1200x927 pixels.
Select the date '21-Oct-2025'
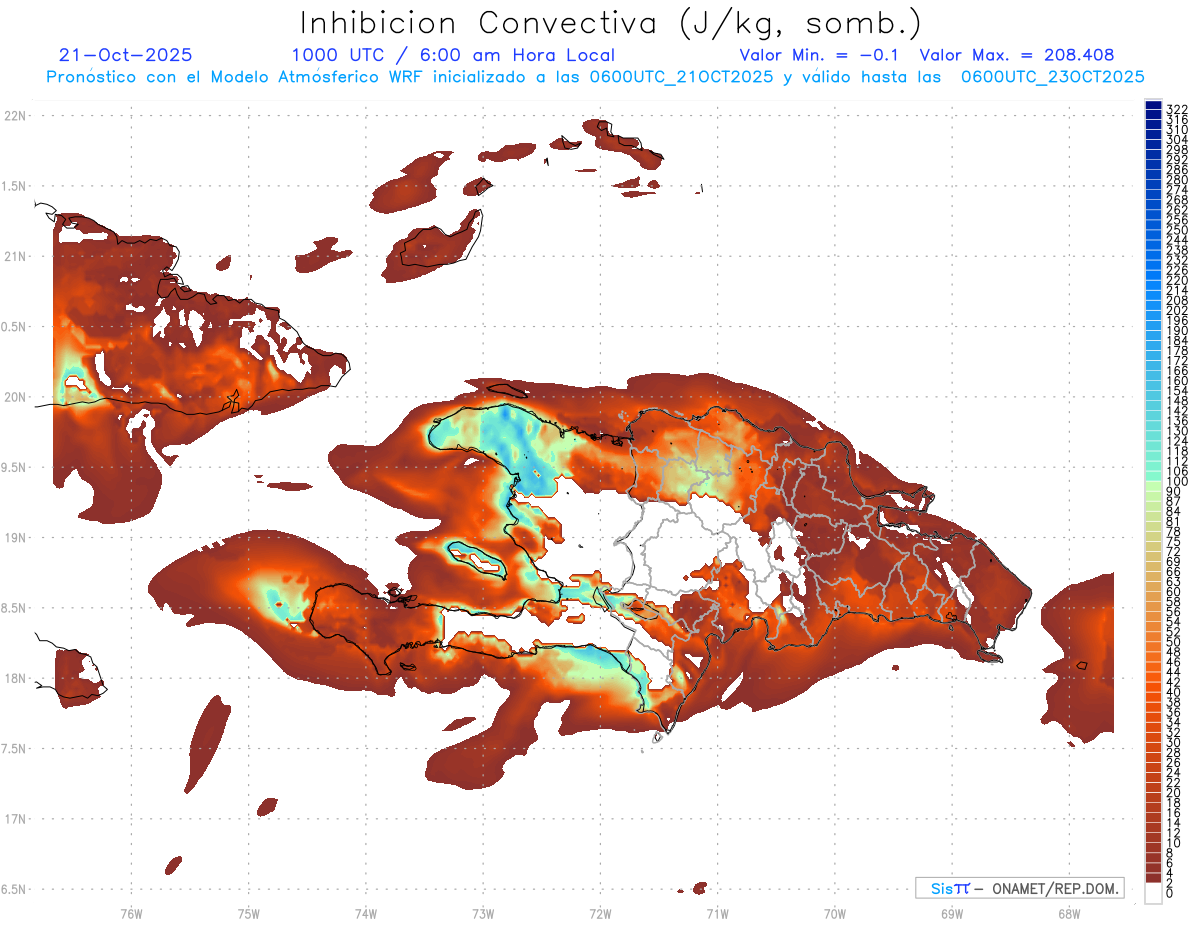[x=126, y=56]
